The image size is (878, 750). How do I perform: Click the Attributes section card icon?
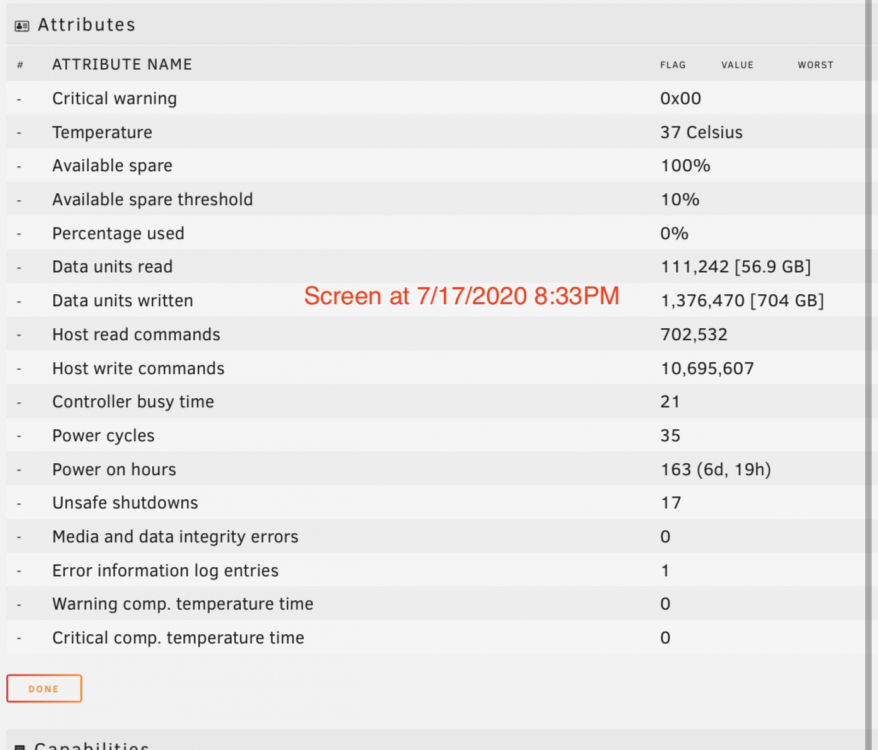point(22,26)
